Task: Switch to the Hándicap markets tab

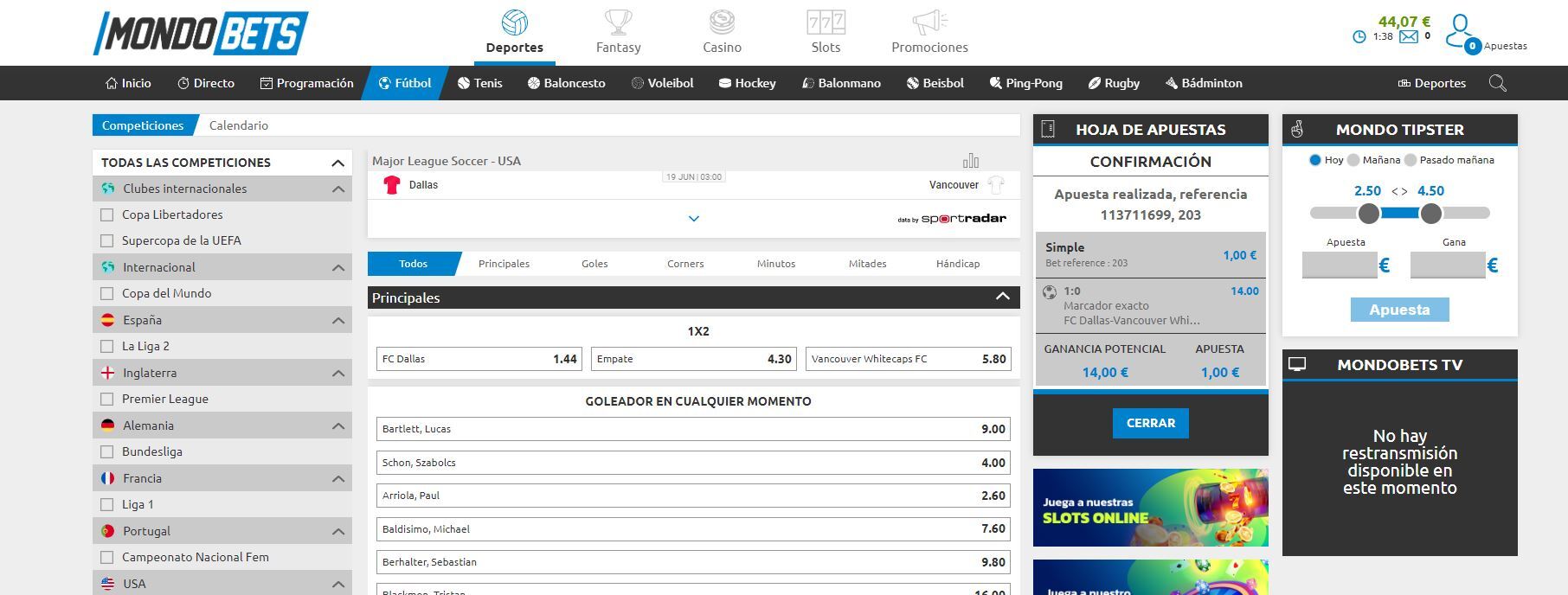Action: [x=958, y=264]
